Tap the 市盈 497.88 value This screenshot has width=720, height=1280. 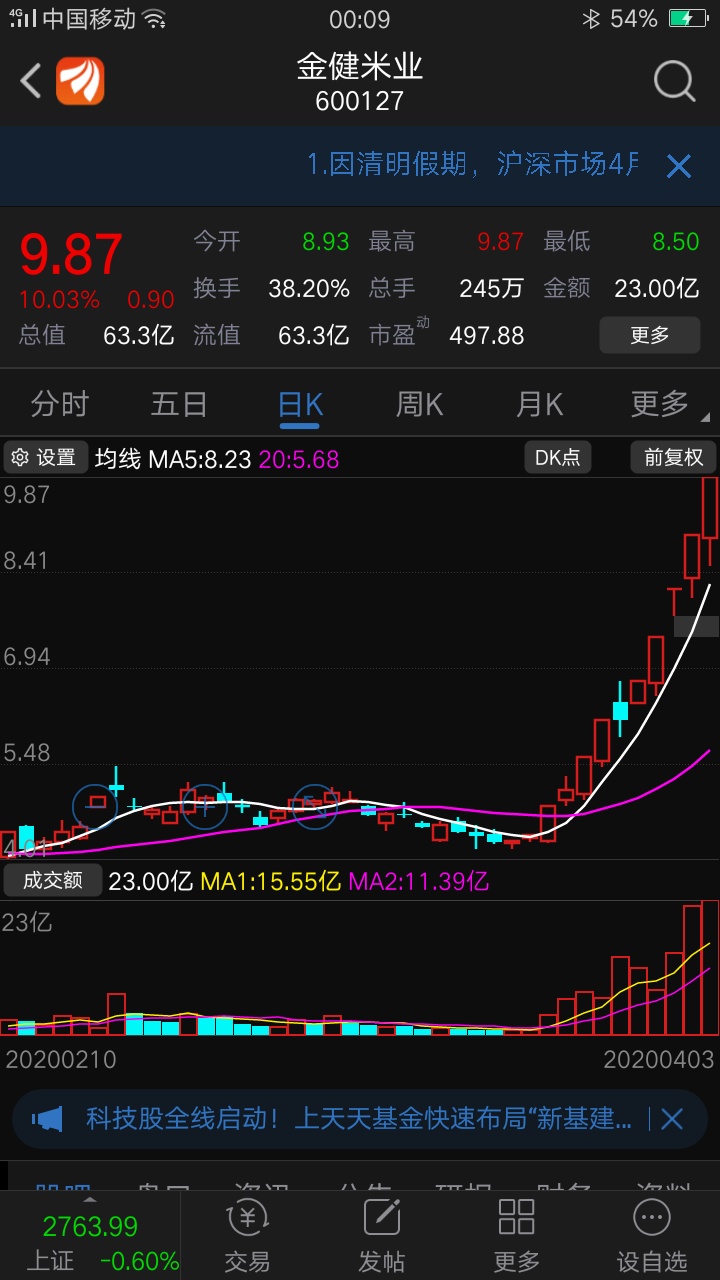pyautogui.click(x=487, y=335)
